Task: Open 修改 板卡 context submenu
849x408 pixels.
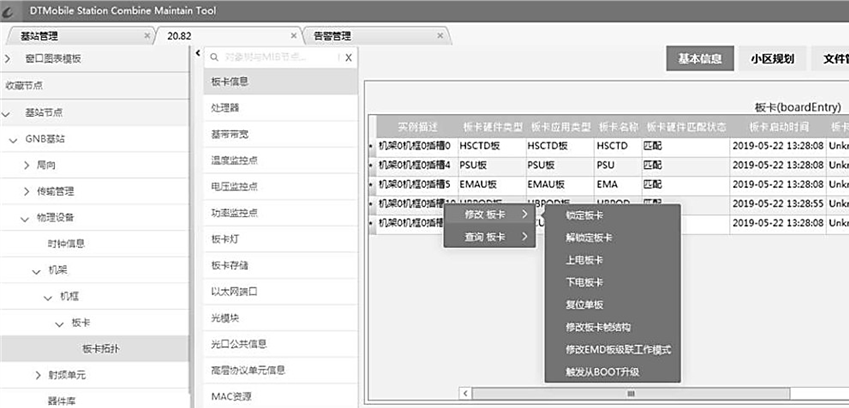Action: [x=489, y=214]
